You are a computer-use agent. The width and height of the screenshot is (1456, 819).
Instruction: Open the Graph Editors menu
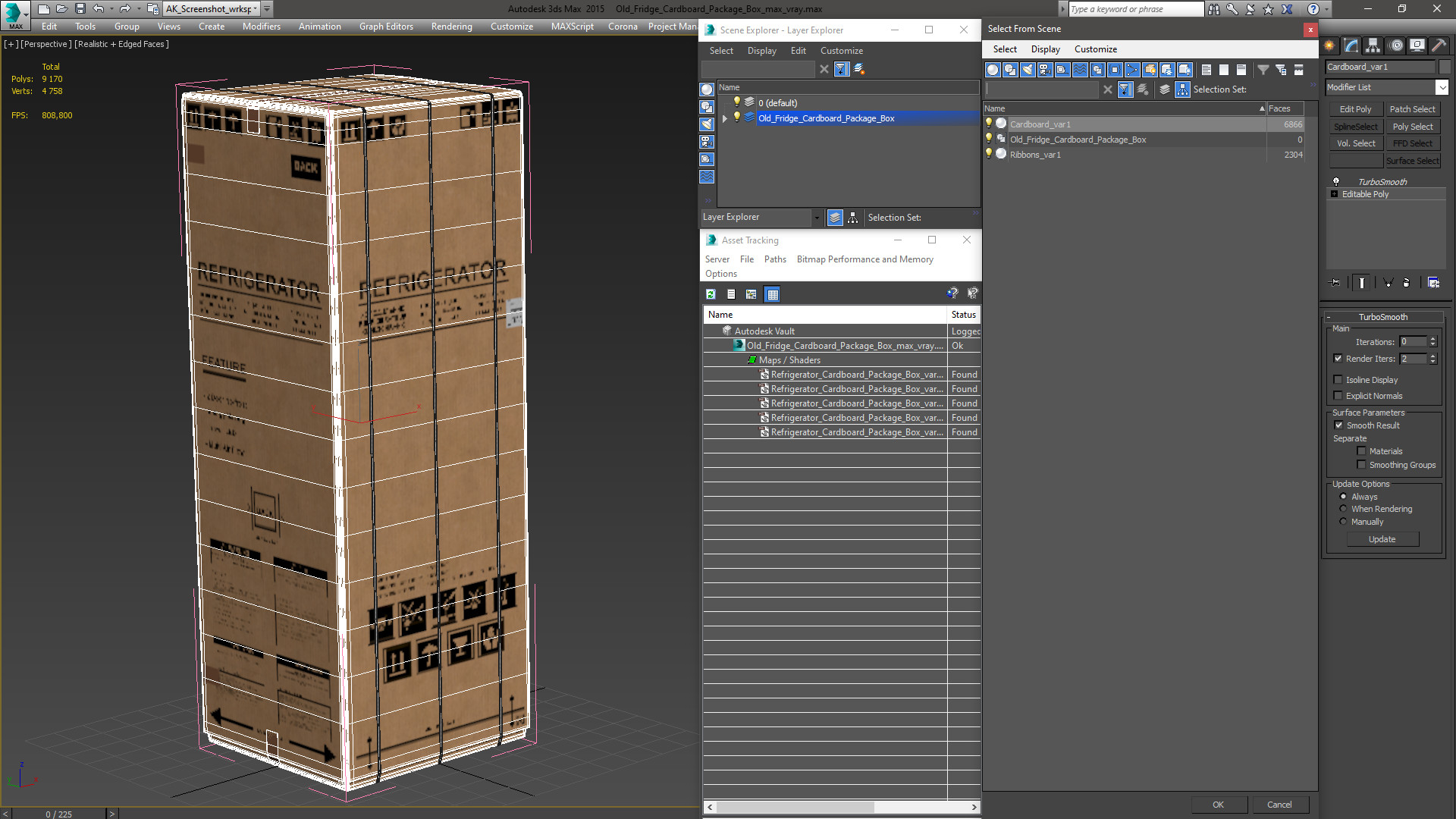(x=386, y=27)
